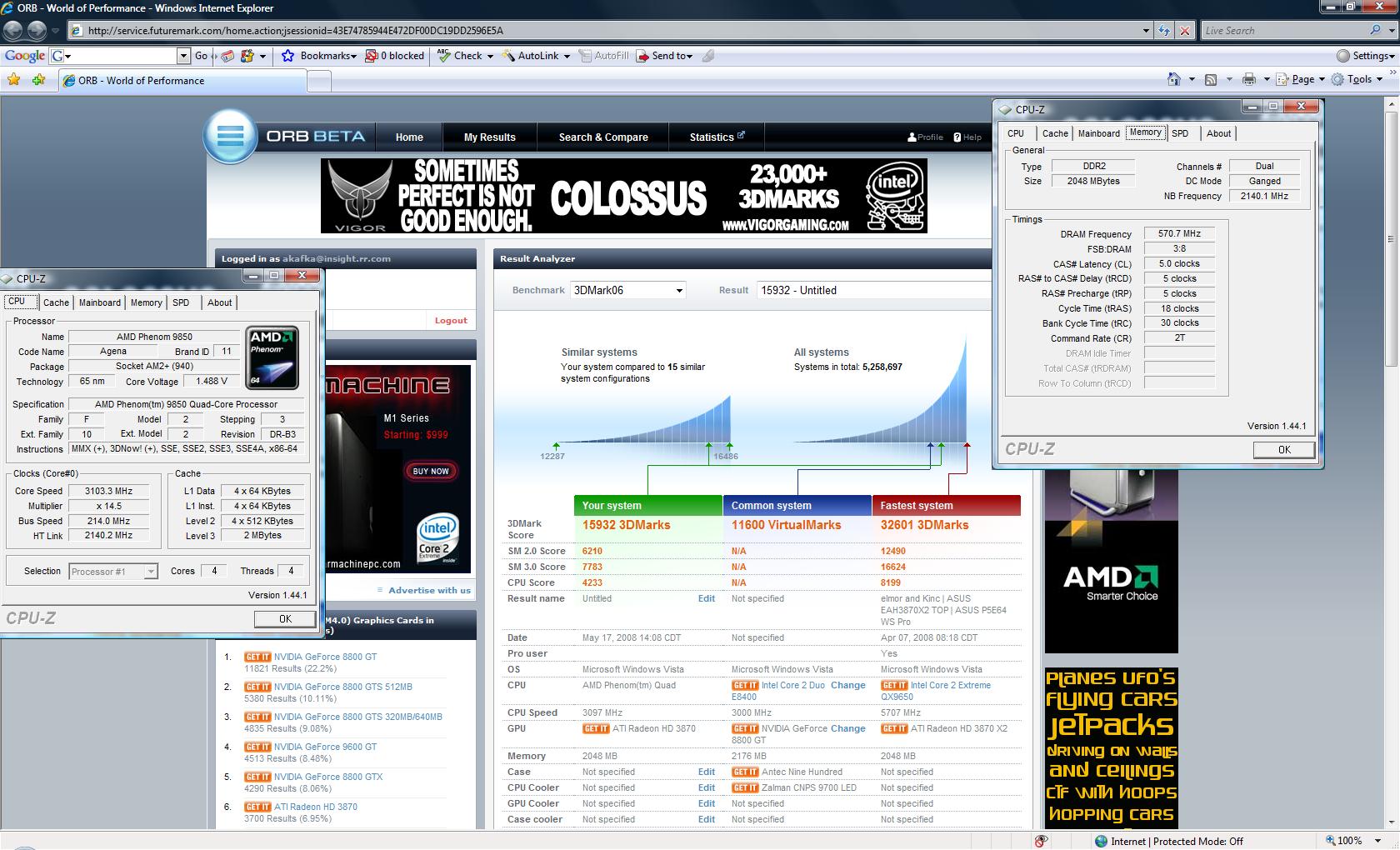Click the New Tab button
This screenshot has width=1400, height=850.
tap(319, 81)
